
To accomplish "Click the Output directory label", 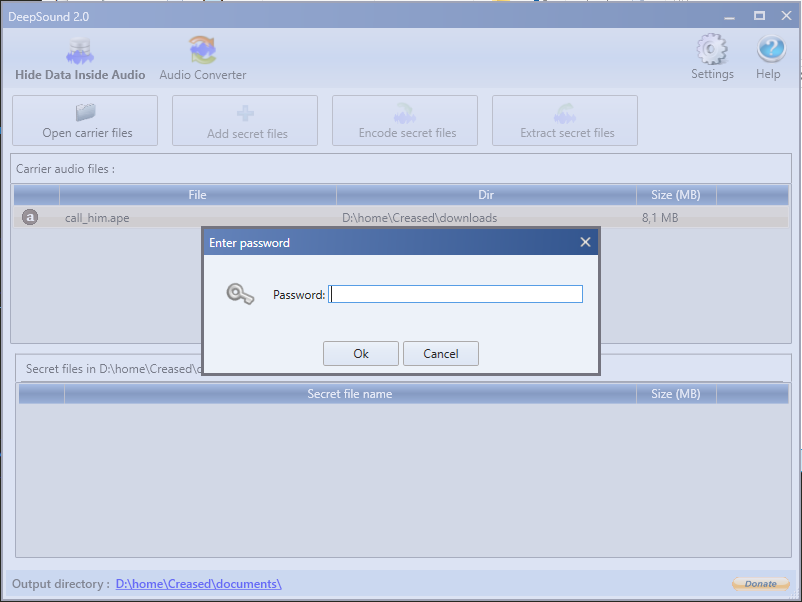I will (60, 584).
